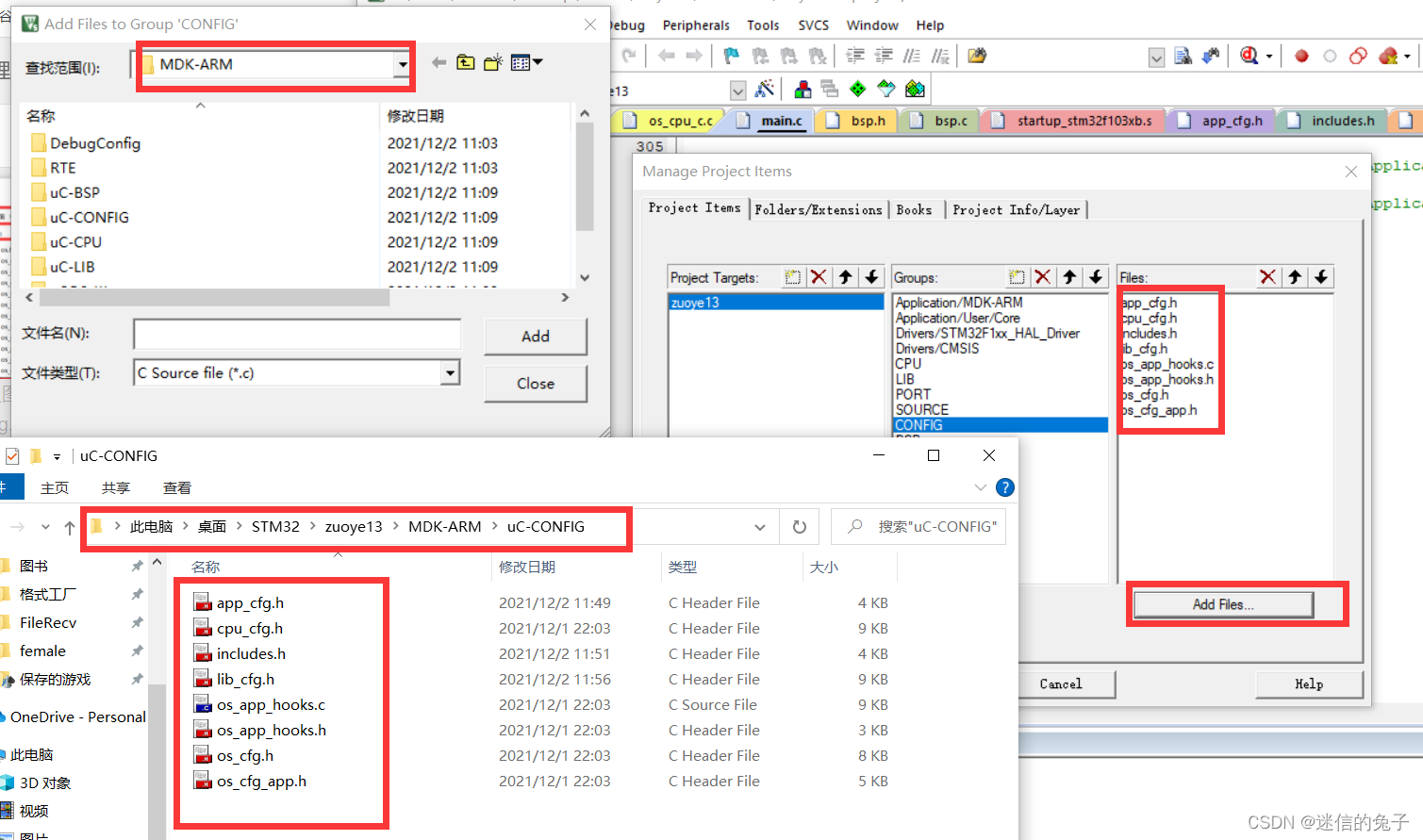
Task: Click the bookmark toggle flag icon in Keil toolbar
Action: 731,56
